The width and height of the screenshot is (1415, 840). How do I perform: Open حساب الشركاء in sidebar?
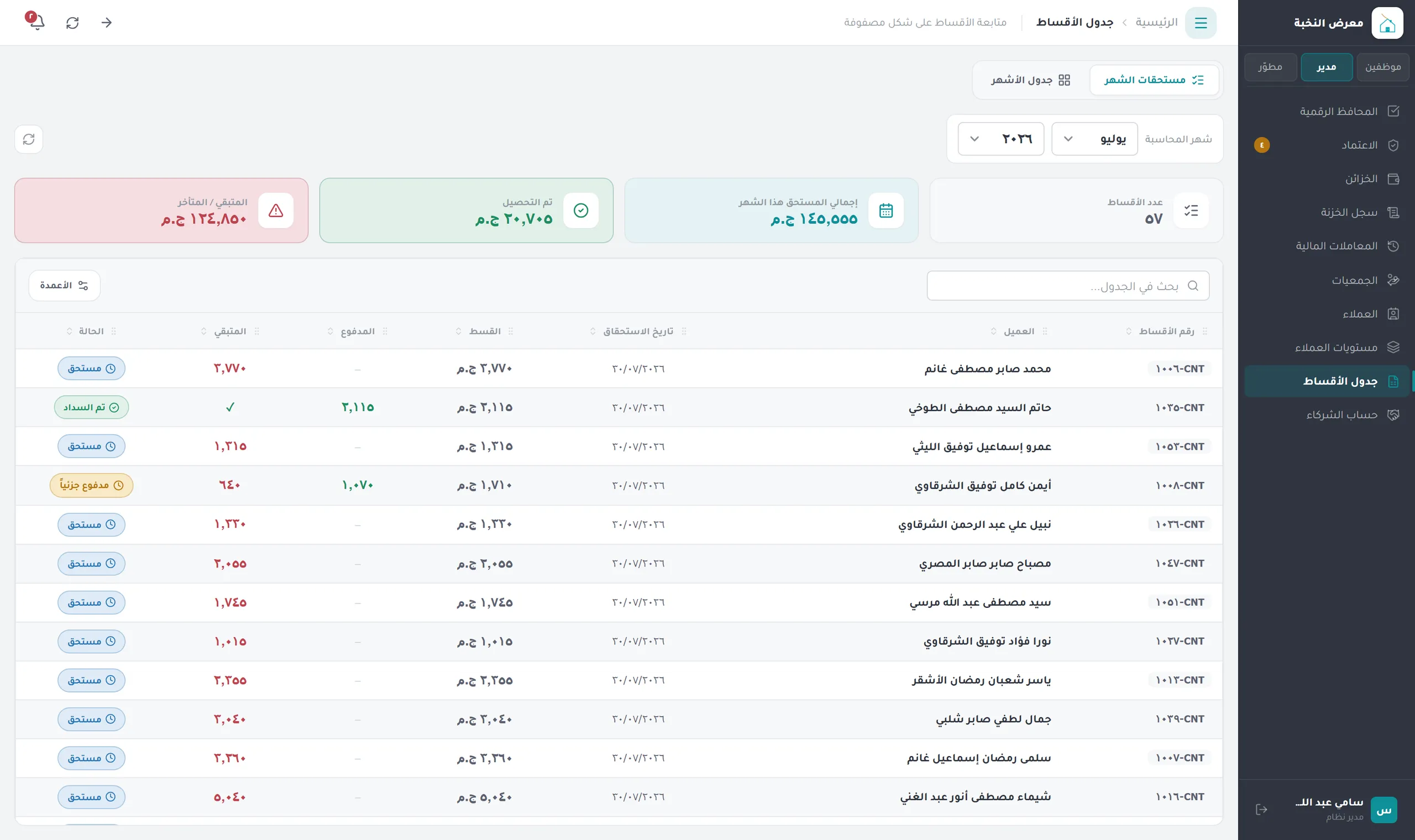pyautogui.click(x=1326, y=415)
